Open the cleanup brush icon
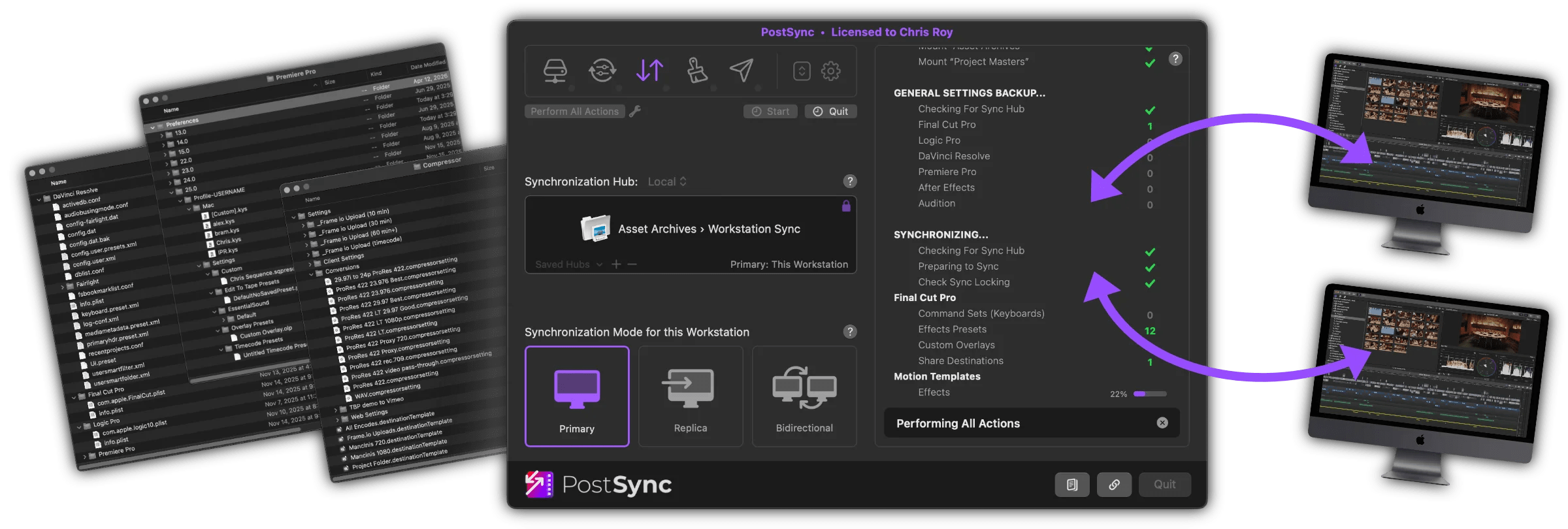This screenshot has width=1568, height=529. click(696, 71)
